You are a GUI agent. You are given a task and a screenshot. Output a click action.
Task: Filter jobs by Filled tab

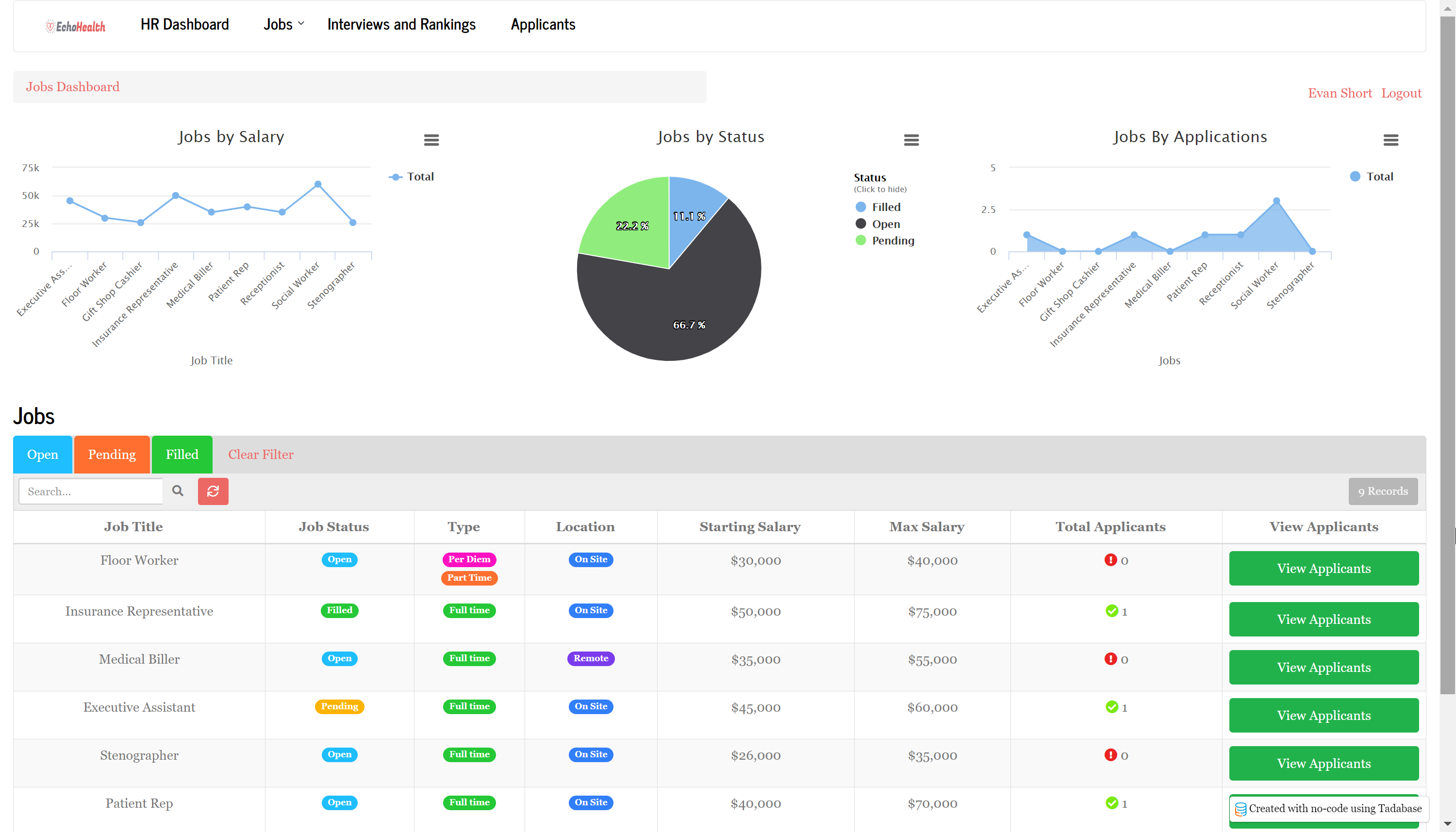tap(182, 454)
